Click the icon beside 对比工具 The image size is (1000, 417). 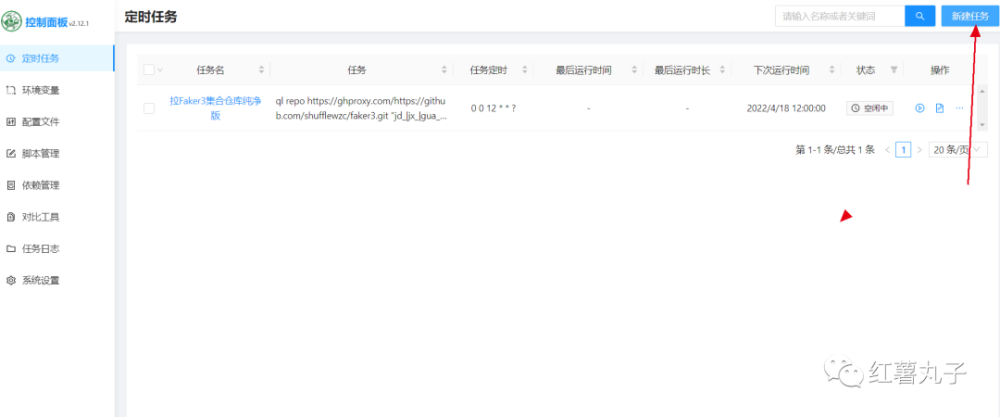[x=10, y=217]
